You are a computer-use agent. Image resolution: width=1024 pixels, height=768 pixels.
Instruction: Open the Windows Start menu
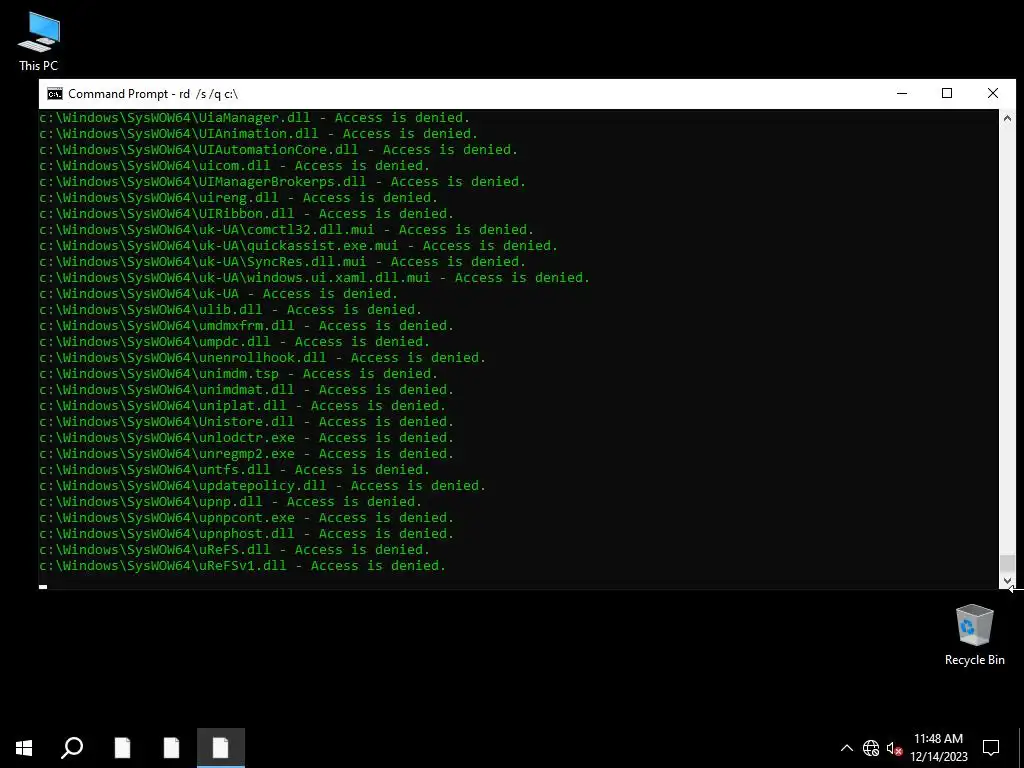pos(24,748)
